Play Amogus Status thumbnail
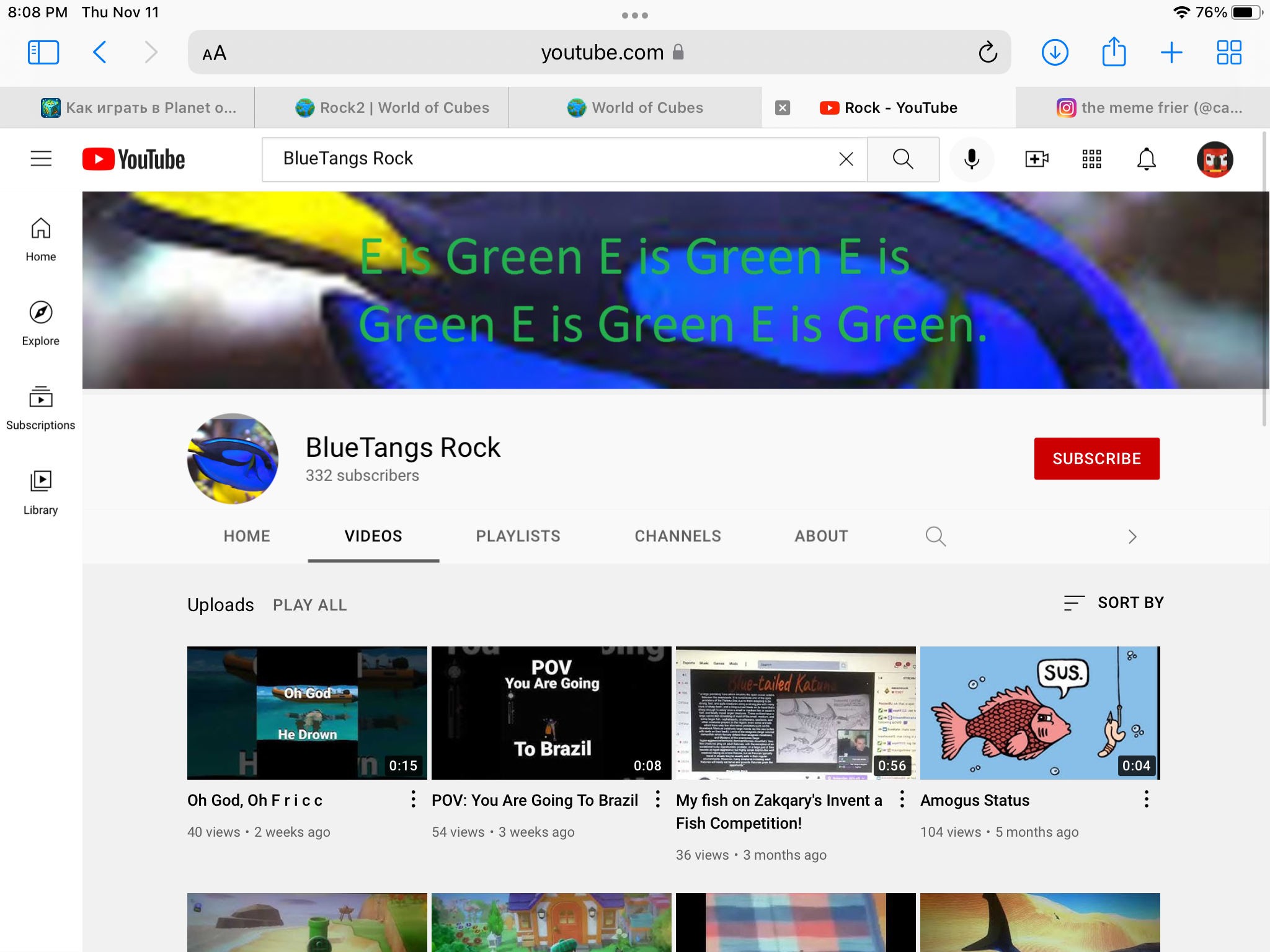1270x952 pixels. tap(1040, 713)
